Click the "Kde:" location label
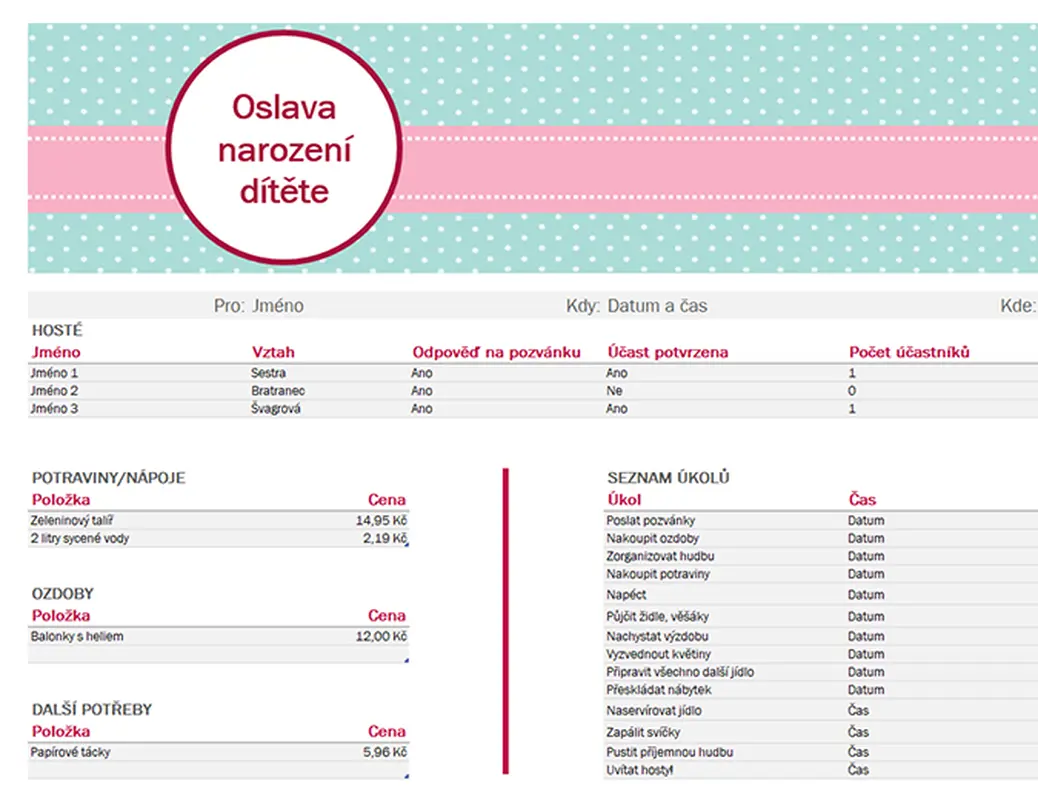Viewport: 1038px width, 800px height. [x=1017, y=306]
